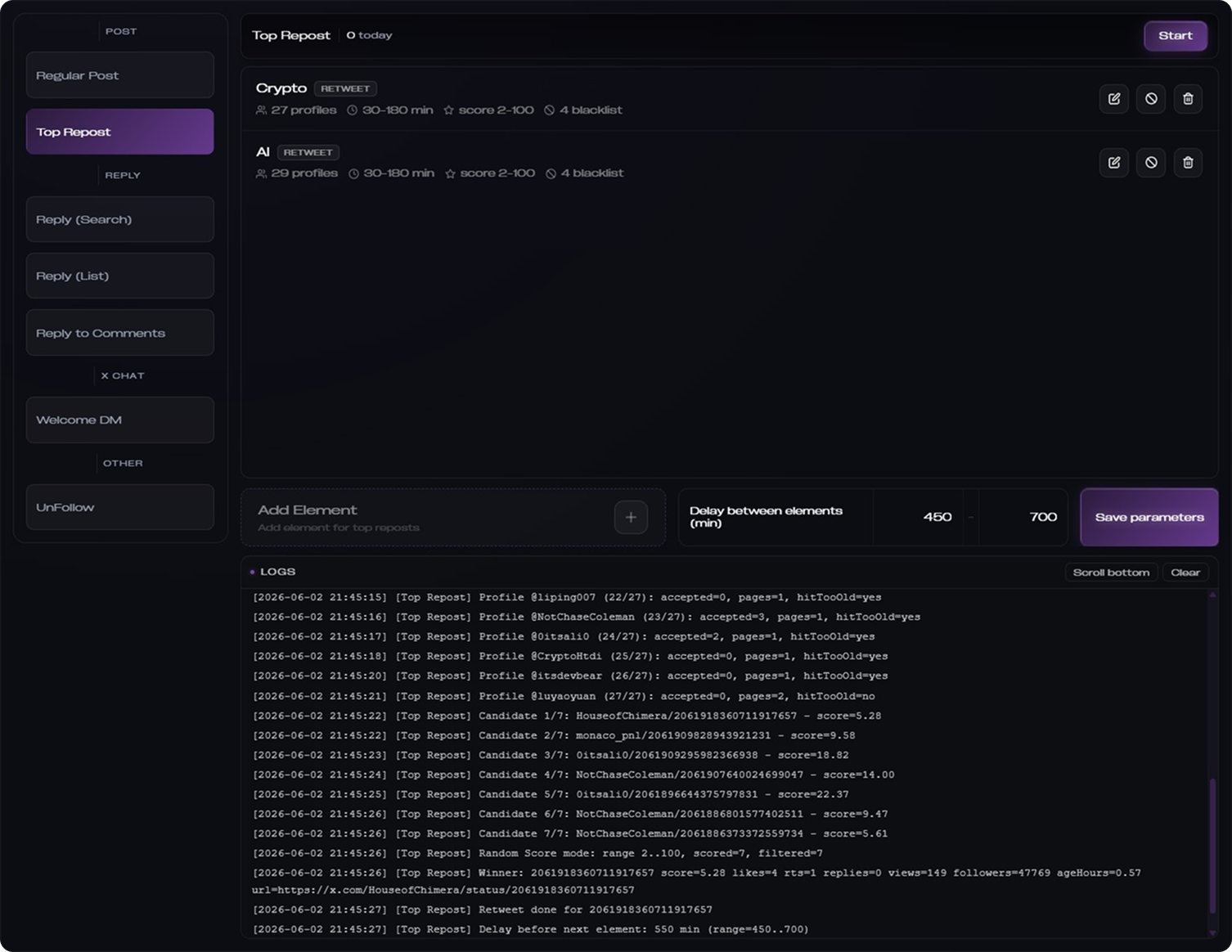Click the Crypto element title

coord(281,88)
